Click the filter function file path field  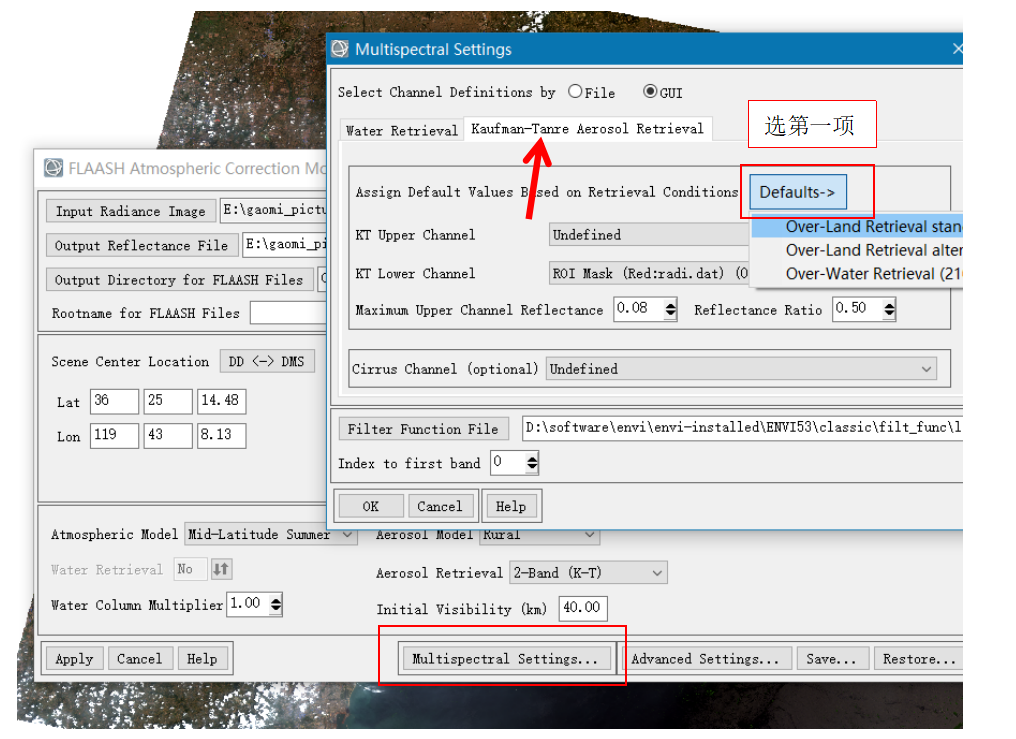coord(743,427)
